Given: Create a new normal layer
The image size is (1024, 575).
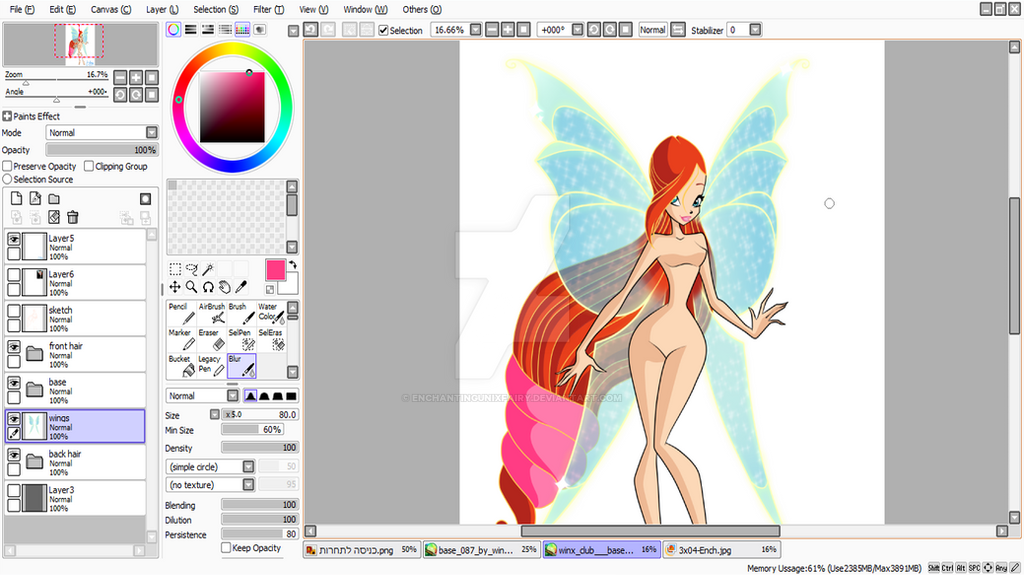Looking at the screenshot, I should pyautogui.click(x=16, y=199).
